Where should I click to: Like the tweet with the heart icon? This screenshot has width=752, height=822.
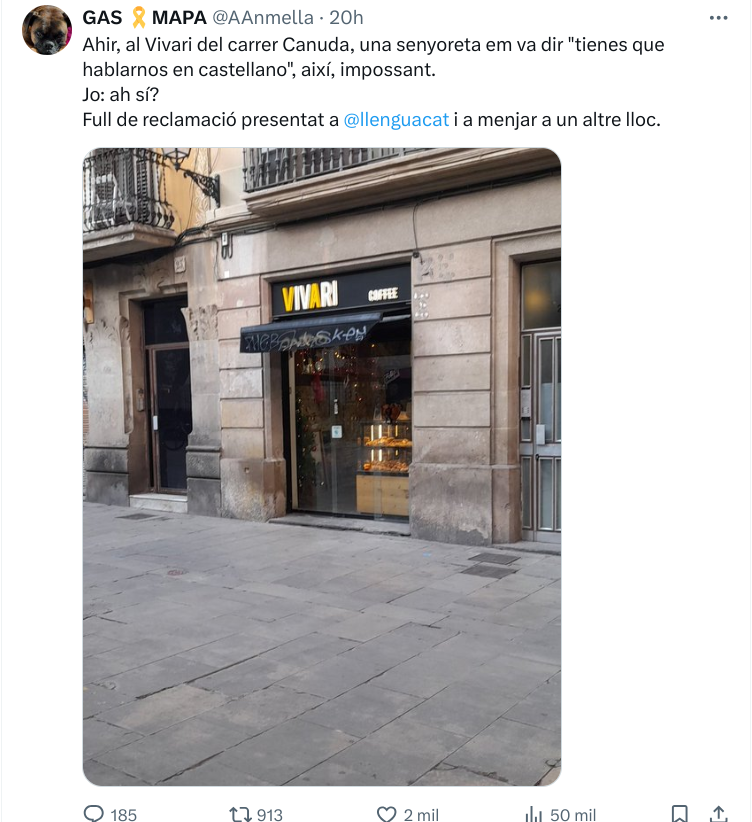pyautogui.click(x=386, y=814)
